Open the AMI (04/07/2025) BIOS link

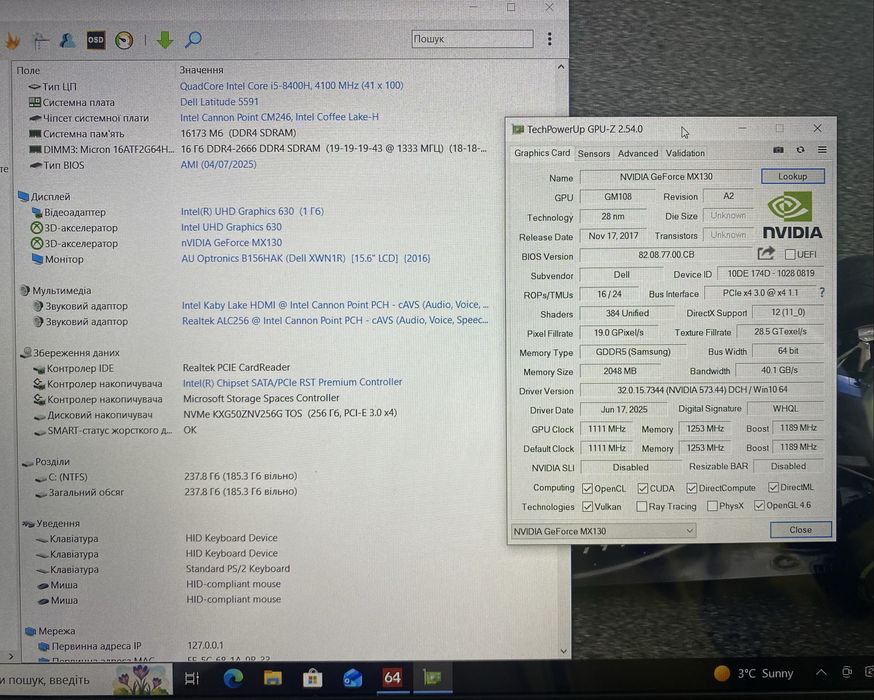pos(218,164)
